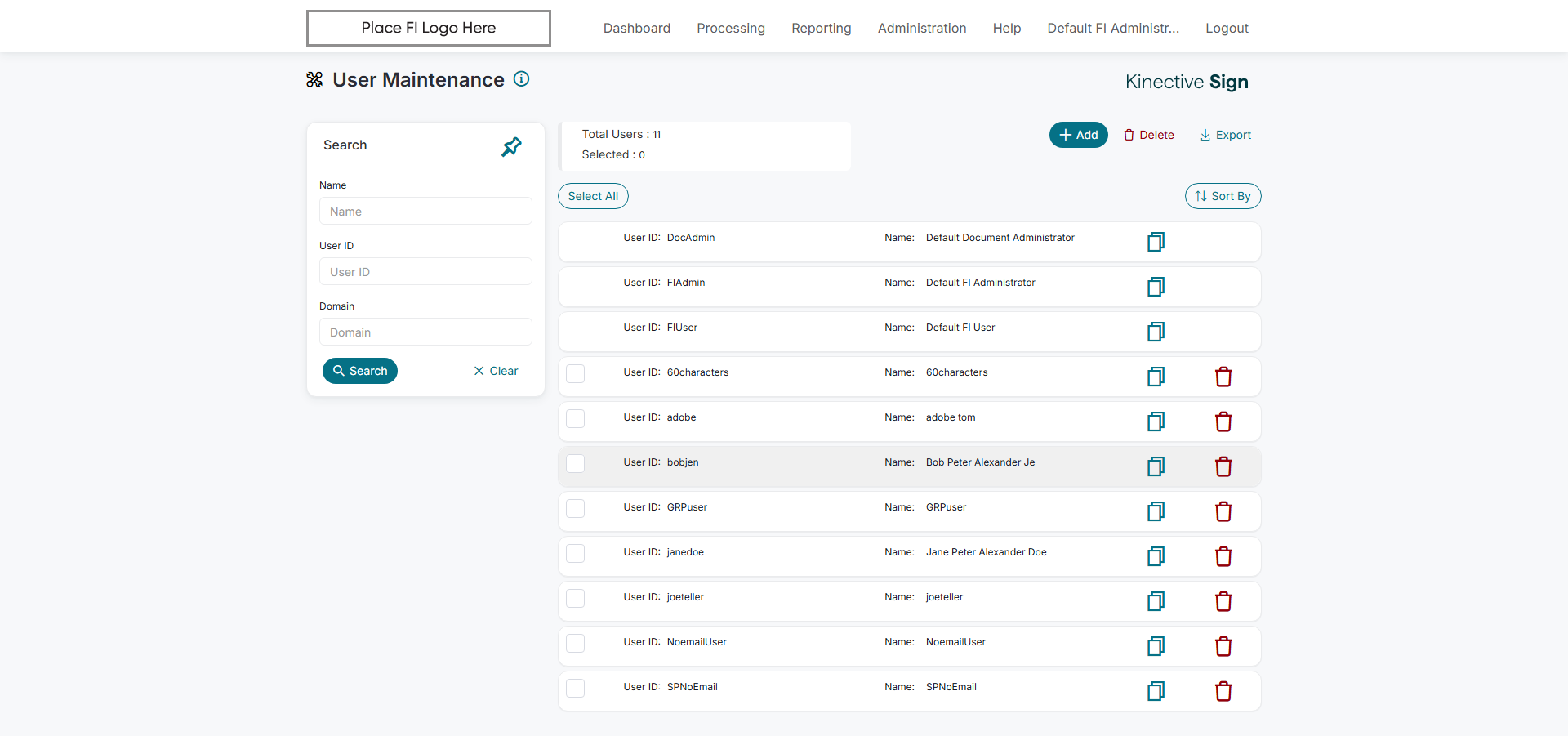This screenshot has height=736, width=1568.
Task: Focus the Name search field
Action: (x=425, y=211)
